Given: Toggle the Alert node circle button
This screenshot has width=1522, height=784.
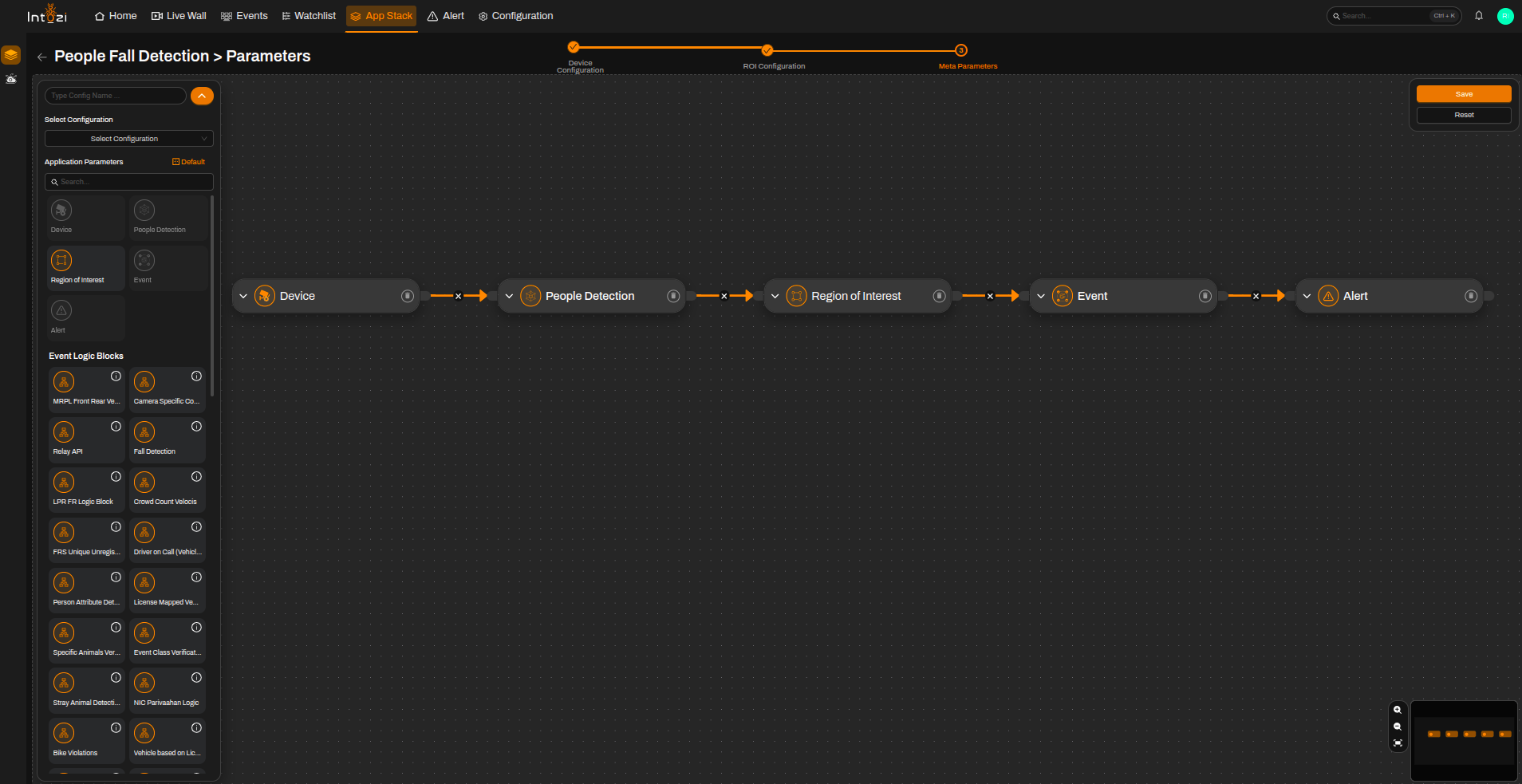Looking at the screenshot, I should point(1471,296).
